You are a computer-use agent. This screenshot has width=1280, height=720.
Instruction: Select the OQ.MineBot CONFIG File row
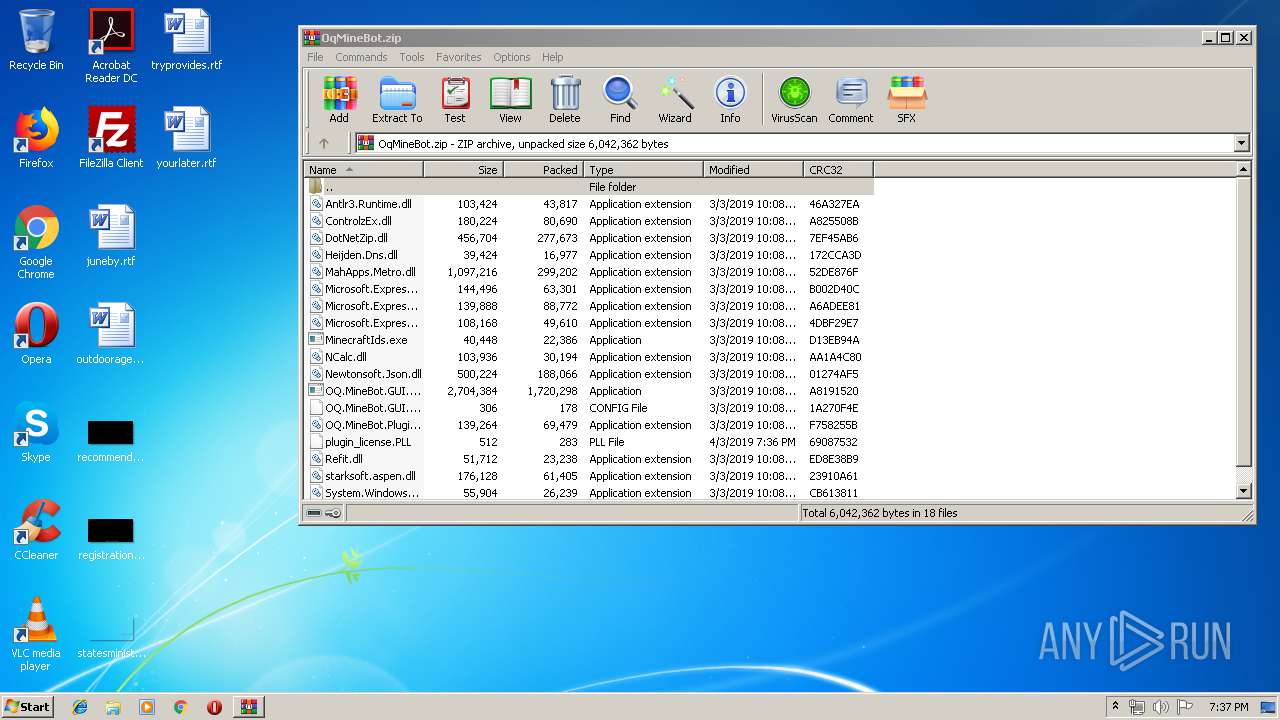click(x=589, y=408)
